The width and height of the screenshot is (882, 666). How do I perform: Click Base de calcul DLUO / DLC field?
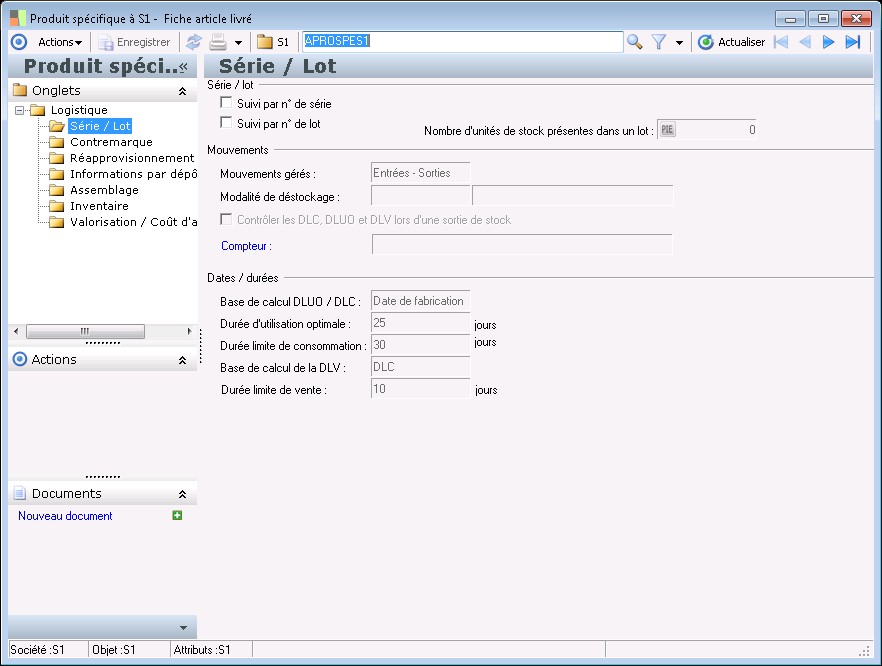pos(420,301)
